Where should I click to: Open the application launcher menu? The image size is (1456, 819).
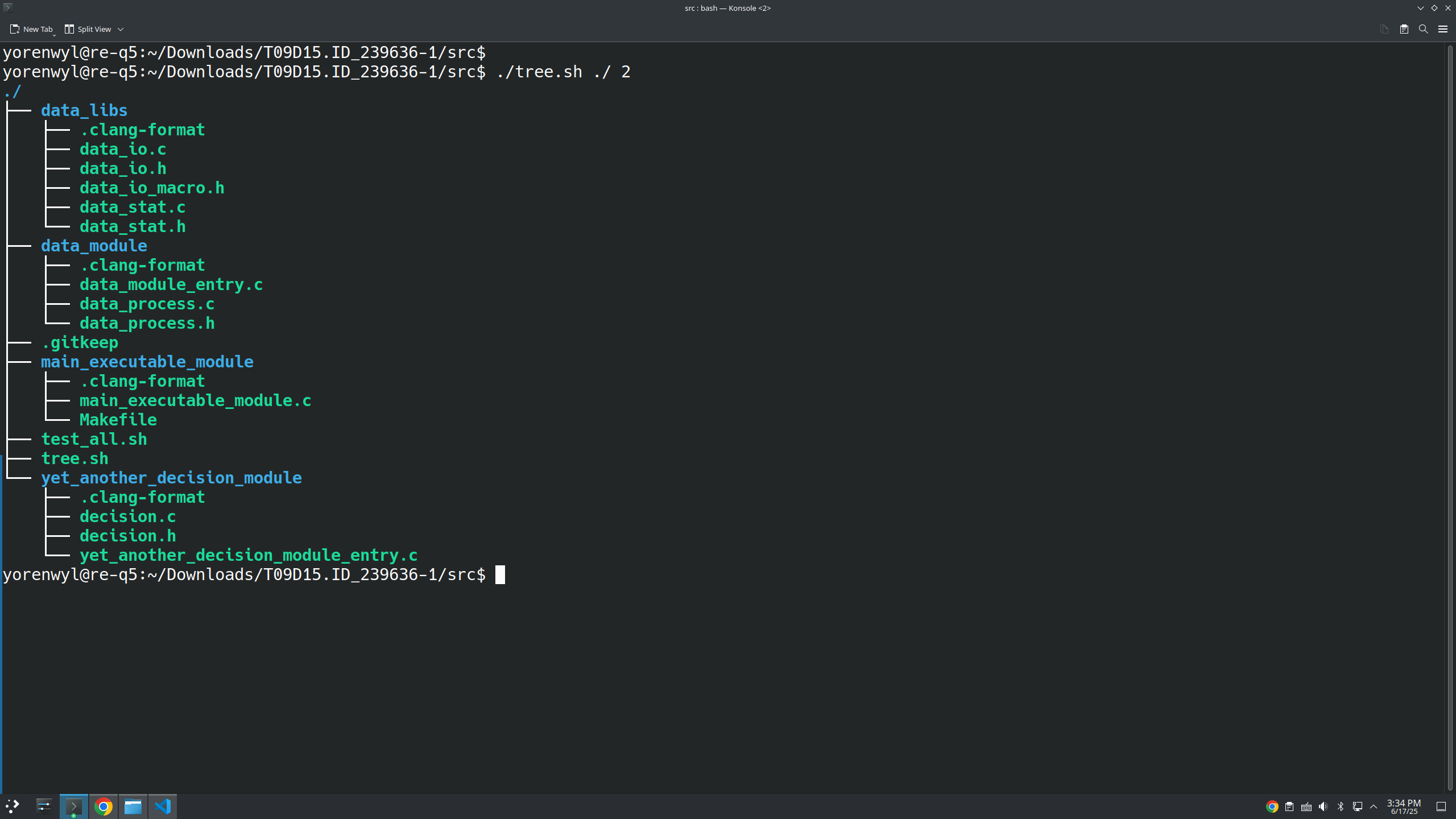coord(13,806)
